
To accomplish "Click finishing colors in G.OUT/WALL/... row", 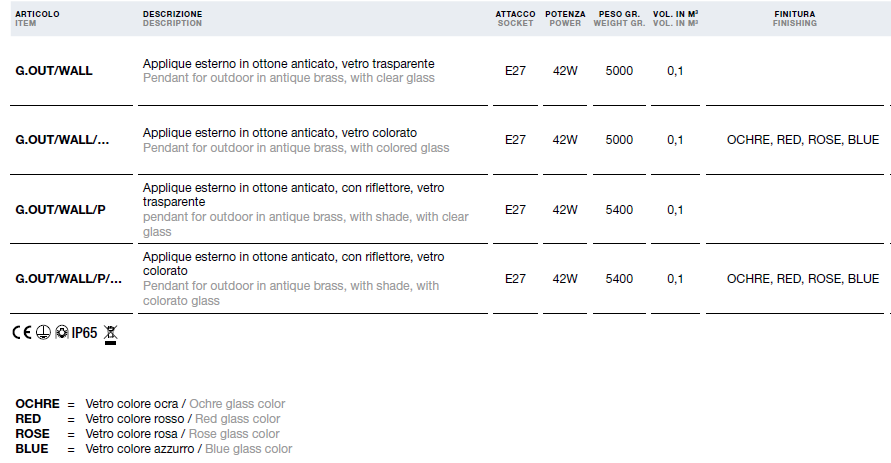I will tap(803, 140).
